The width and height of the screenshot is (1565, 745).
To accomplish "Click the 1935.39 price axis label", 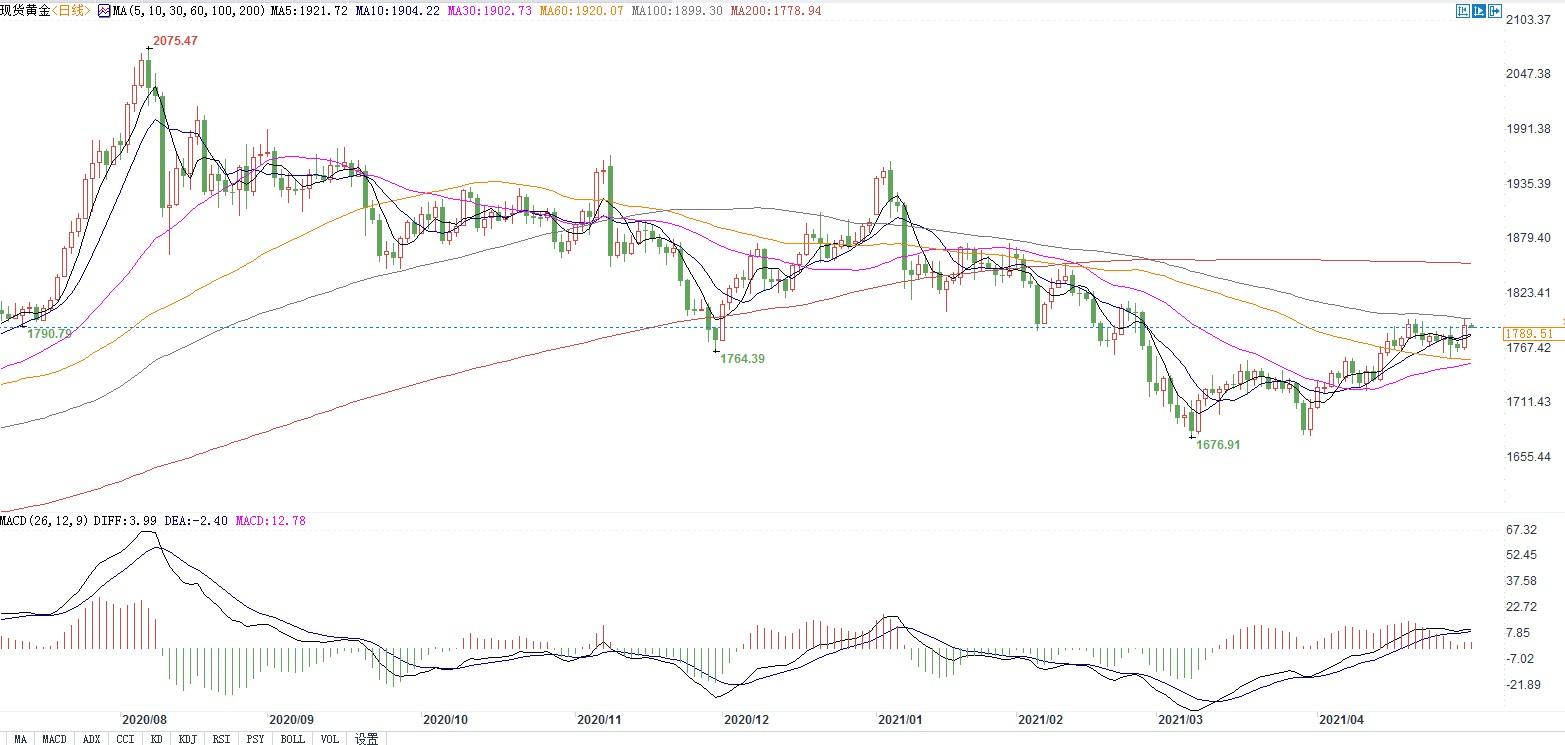I will coord(1529,184).
